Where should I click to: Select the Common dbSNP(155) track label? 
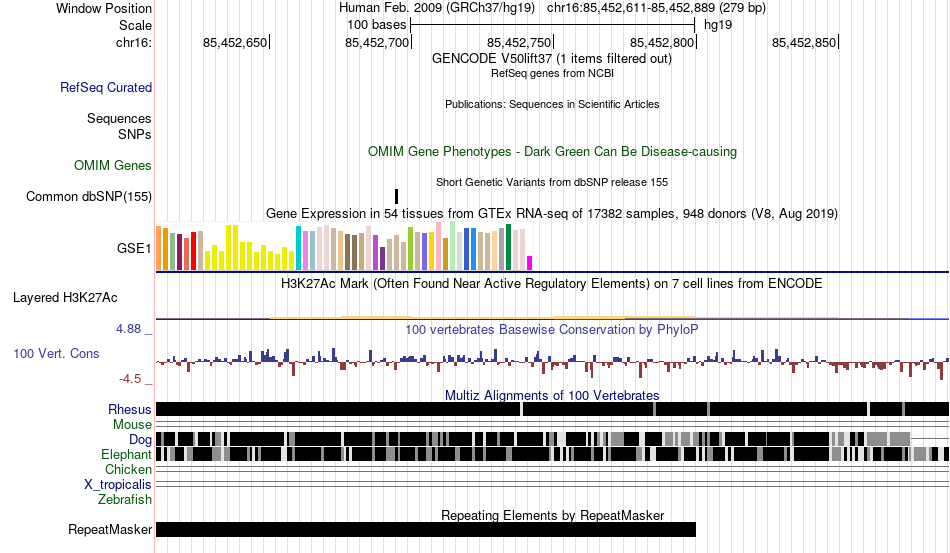pos(89,196)
